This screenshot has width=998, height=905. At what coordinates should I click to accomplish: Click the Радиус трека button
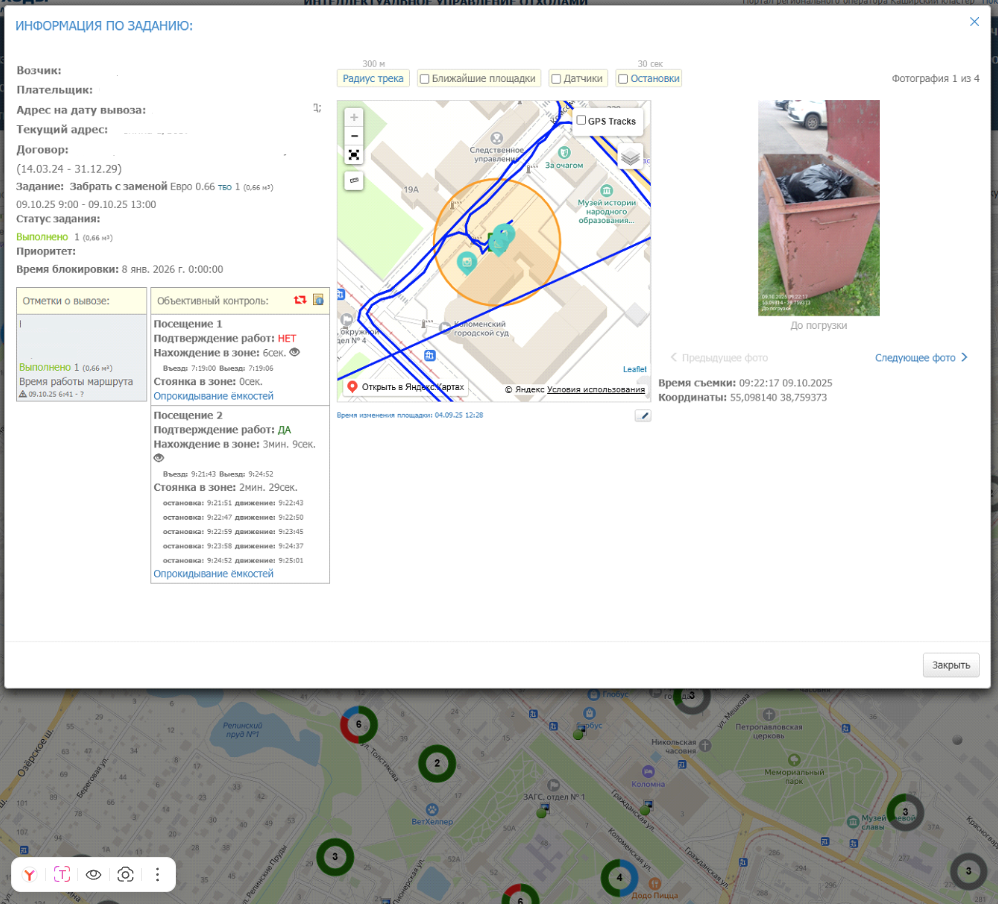373,78
